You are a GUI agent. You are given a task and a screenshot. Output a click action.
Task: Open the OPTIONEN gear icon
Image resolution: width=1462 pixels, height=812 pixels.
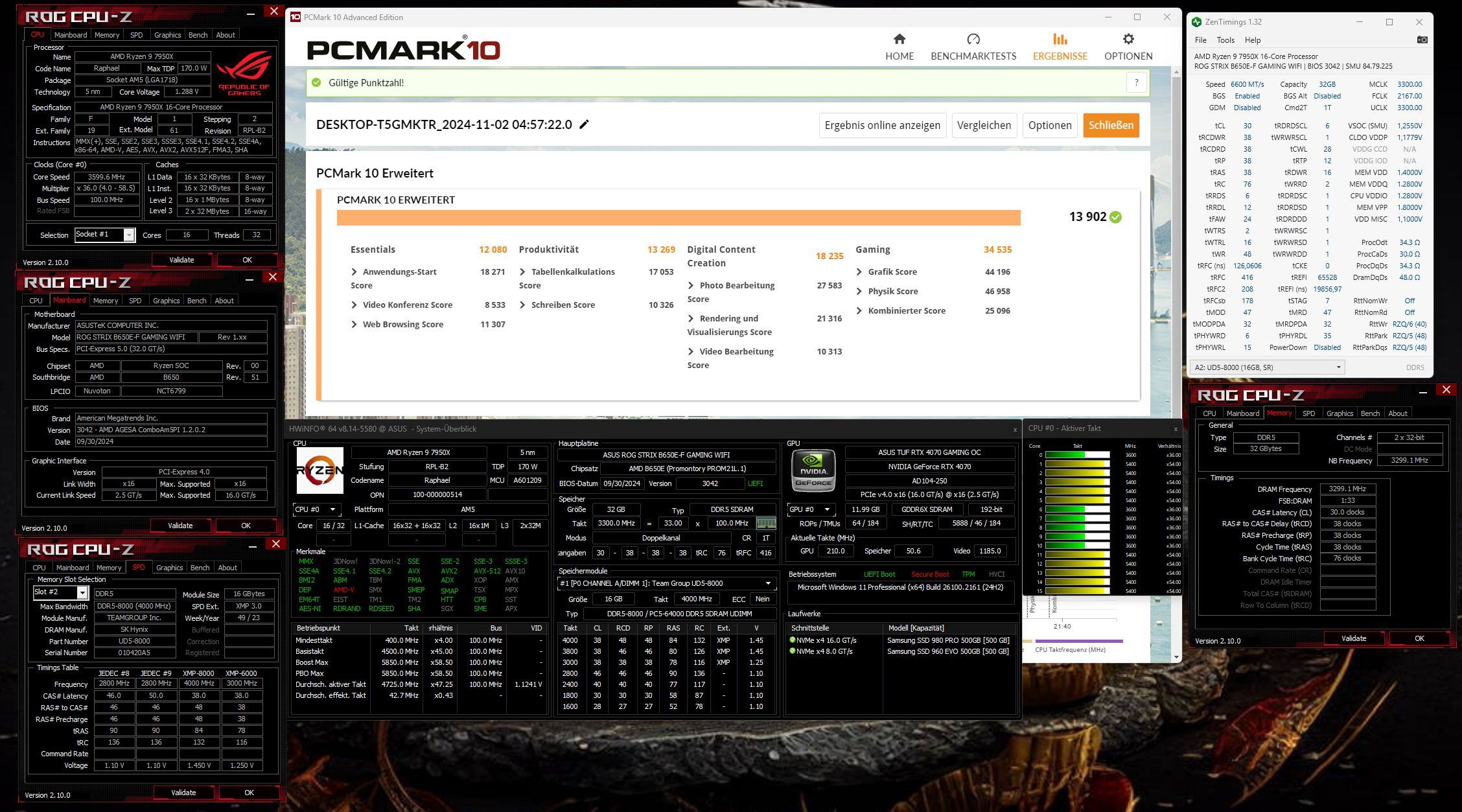[1128, 39]
